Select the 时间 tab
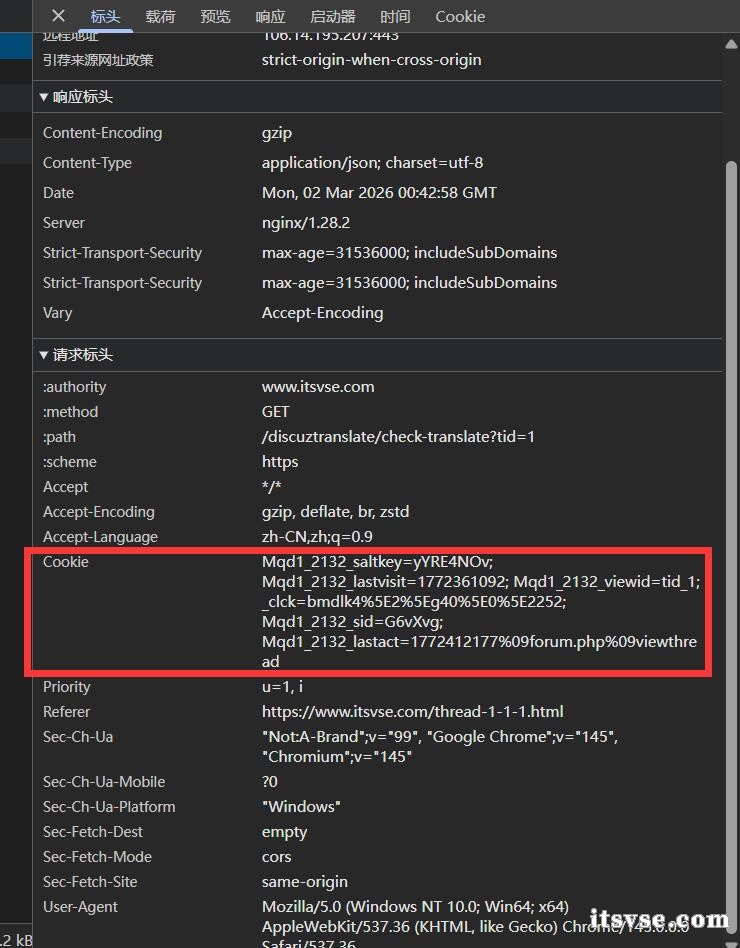This screenshot has width=740, height=948. coord(395,16)
